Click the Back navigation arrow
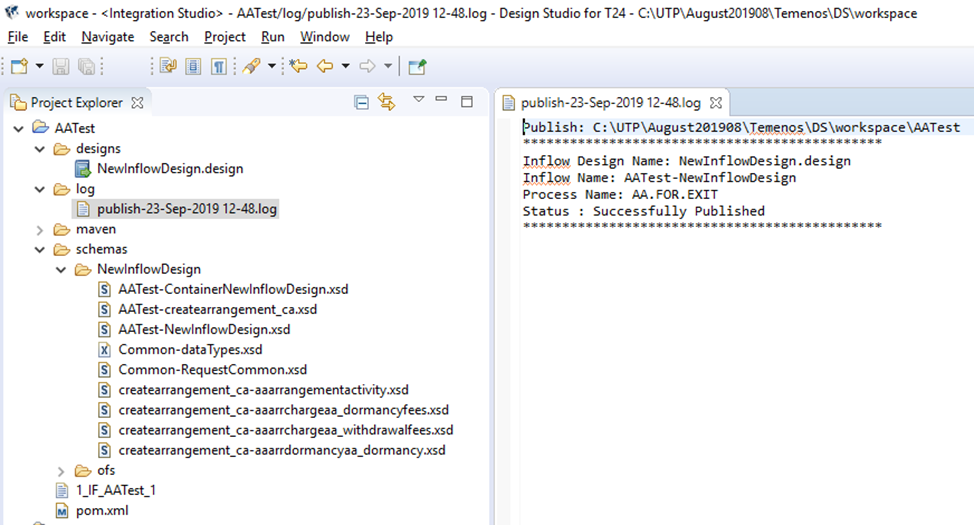 [x=324, y=66]
